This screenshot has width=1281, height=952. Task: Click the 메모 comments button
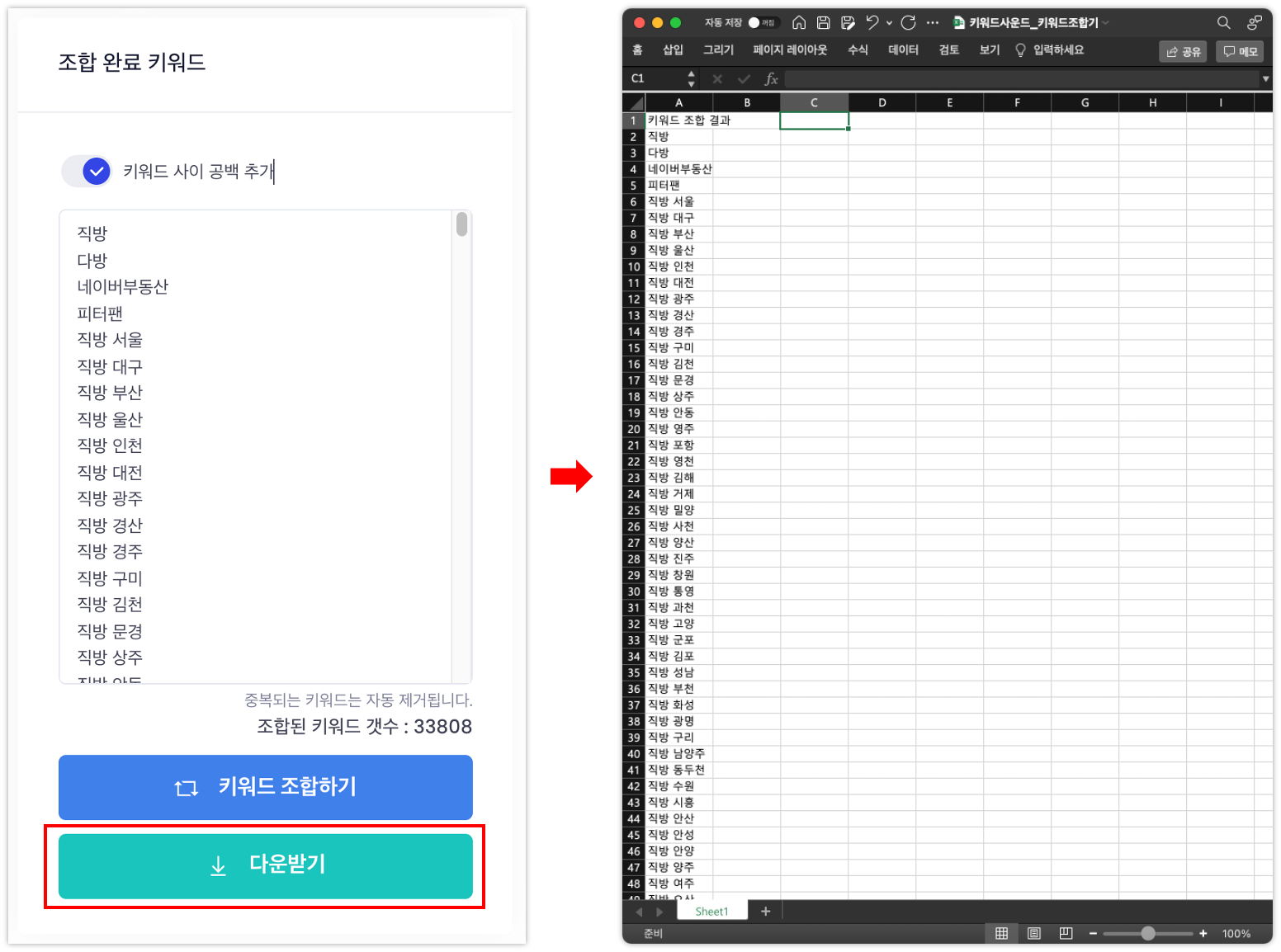(1241, 51)
